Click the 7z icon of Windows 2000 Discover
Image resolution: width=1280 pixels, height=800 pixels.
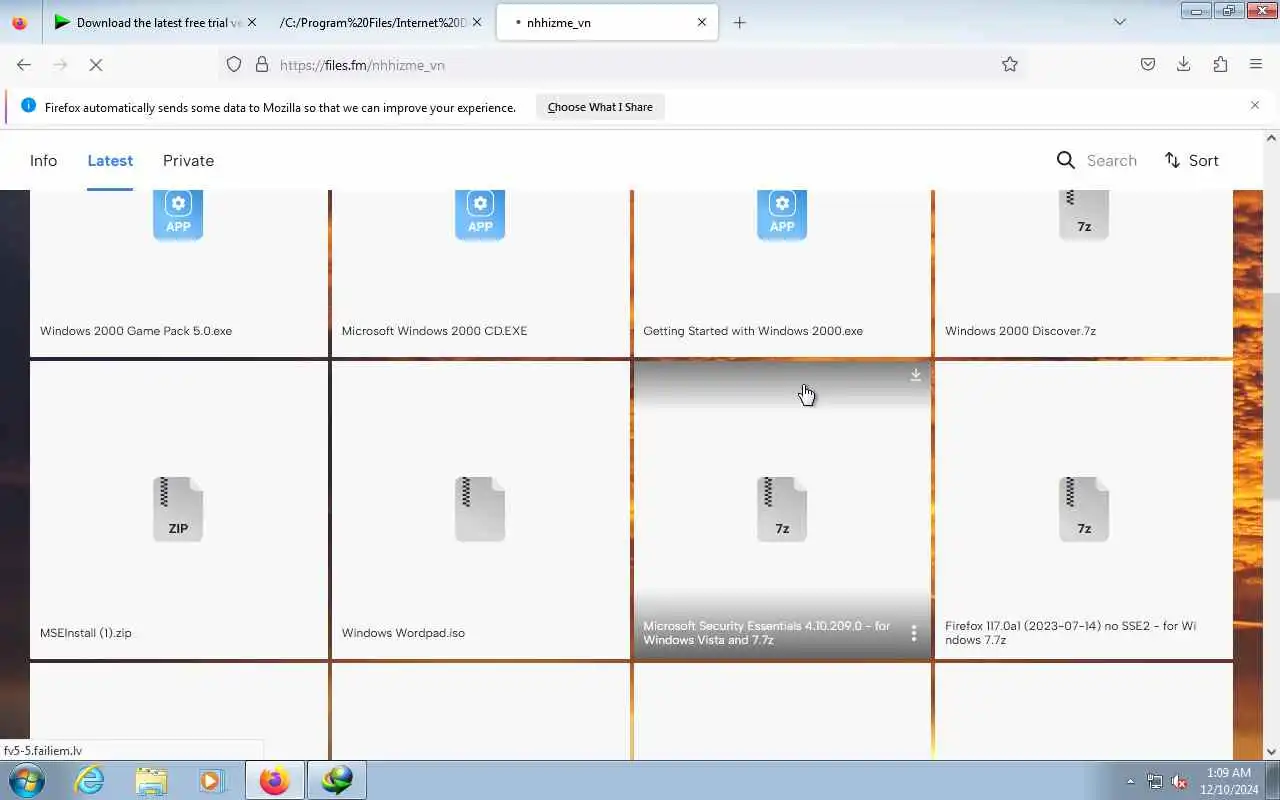pos(1084,215)
